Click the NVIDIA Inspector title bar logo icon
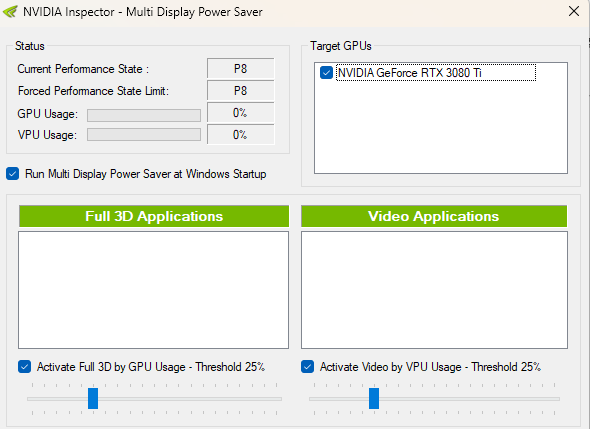The height and width of the screenshot is (429, 590). coord(10,12)
